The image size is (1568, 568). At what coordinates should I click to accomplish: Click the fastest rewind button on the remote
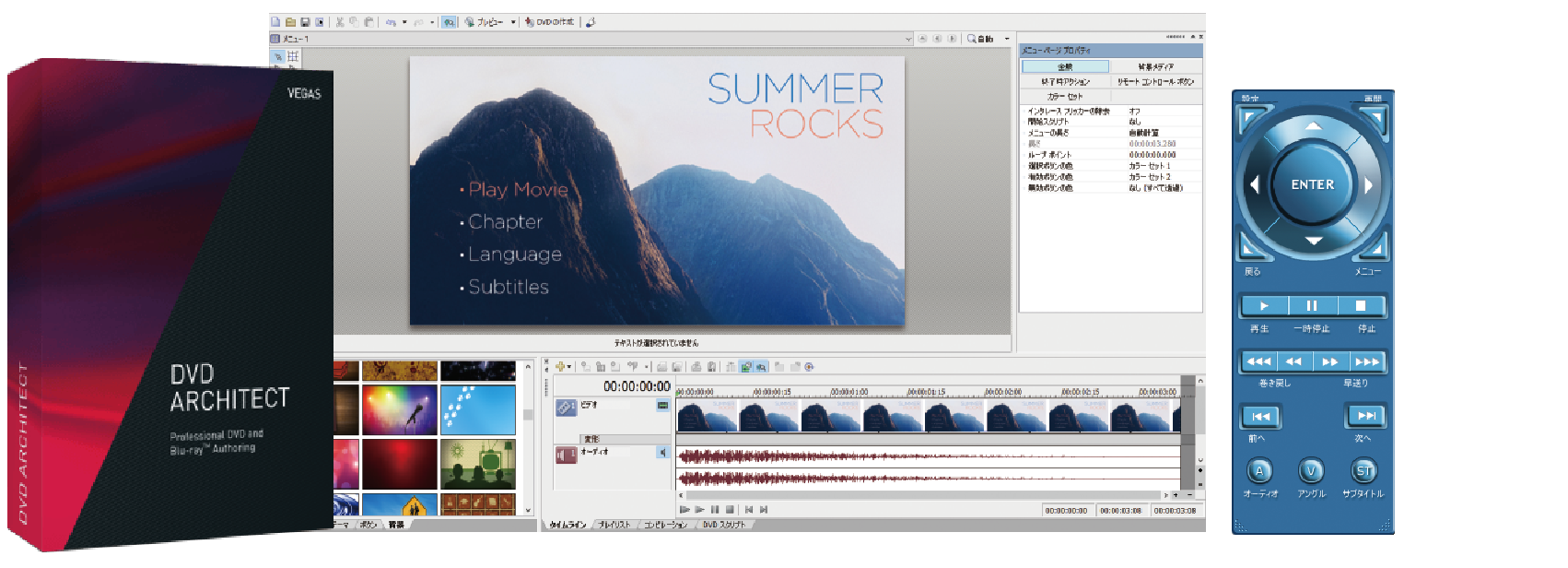1258,361
